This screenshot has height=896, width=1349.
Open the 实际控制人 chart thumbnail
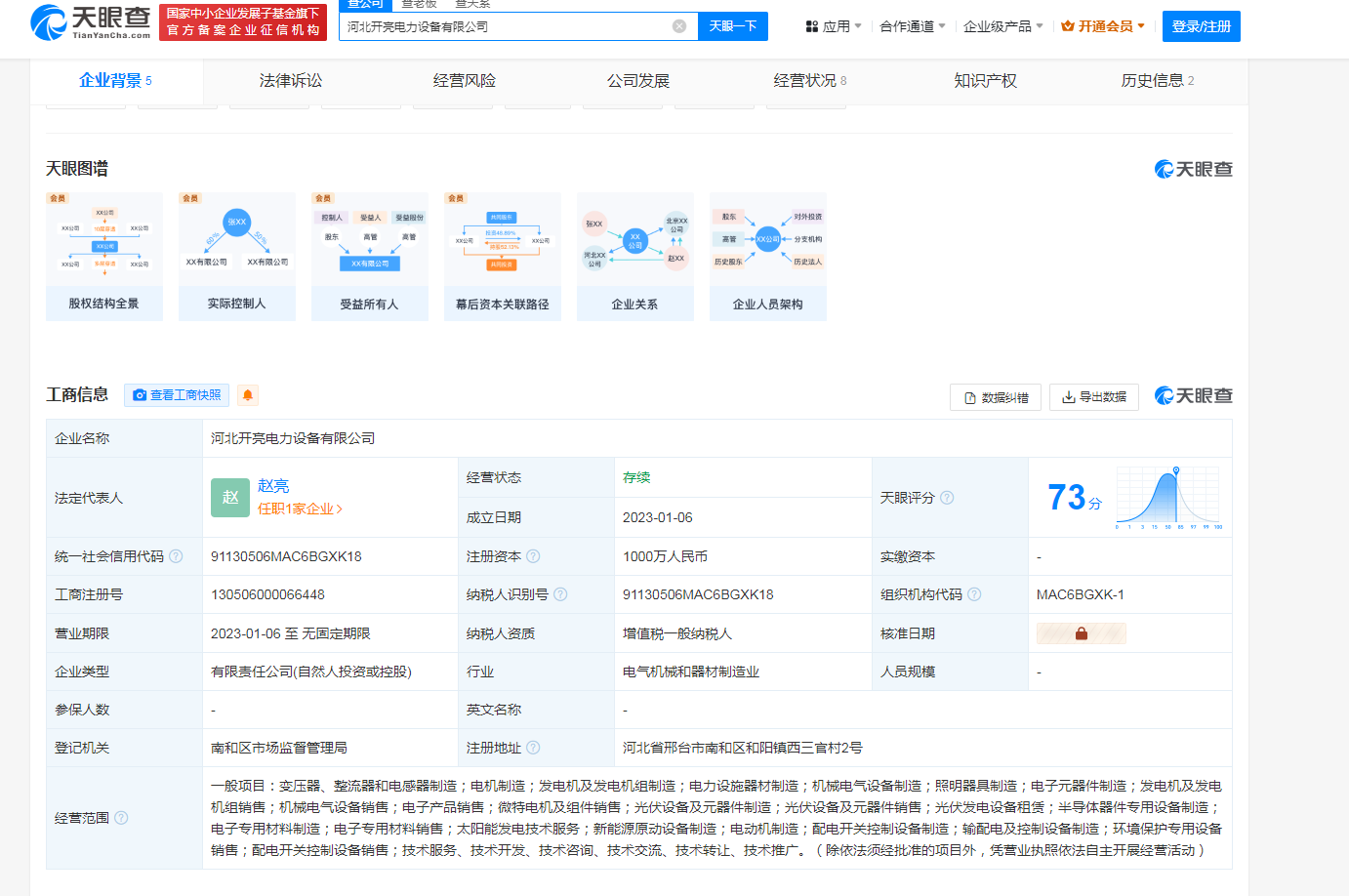236,257
